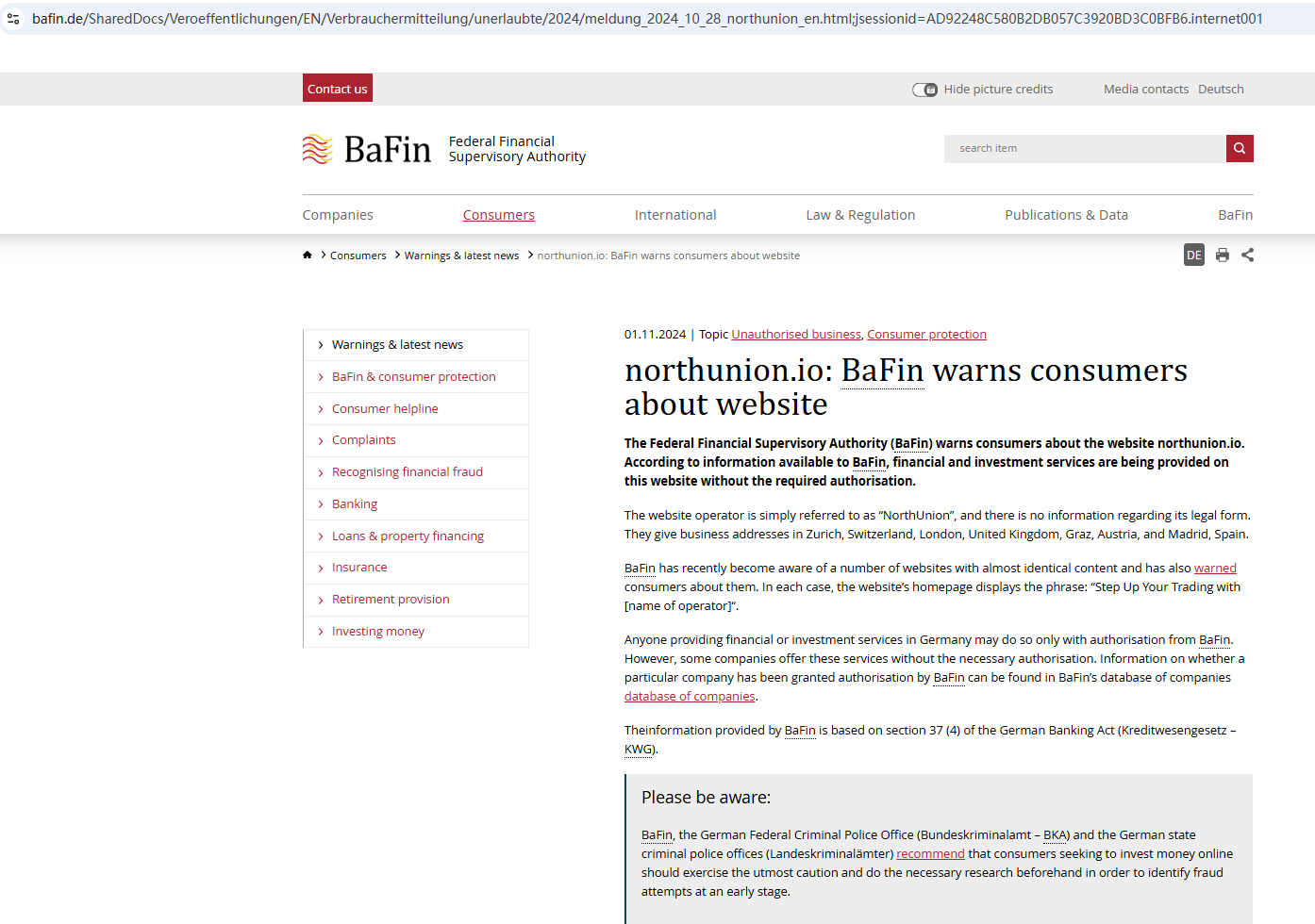The width and height of the screenshot is (1315, 924).
Task: Open Media contacts link
Action: 1146,90
